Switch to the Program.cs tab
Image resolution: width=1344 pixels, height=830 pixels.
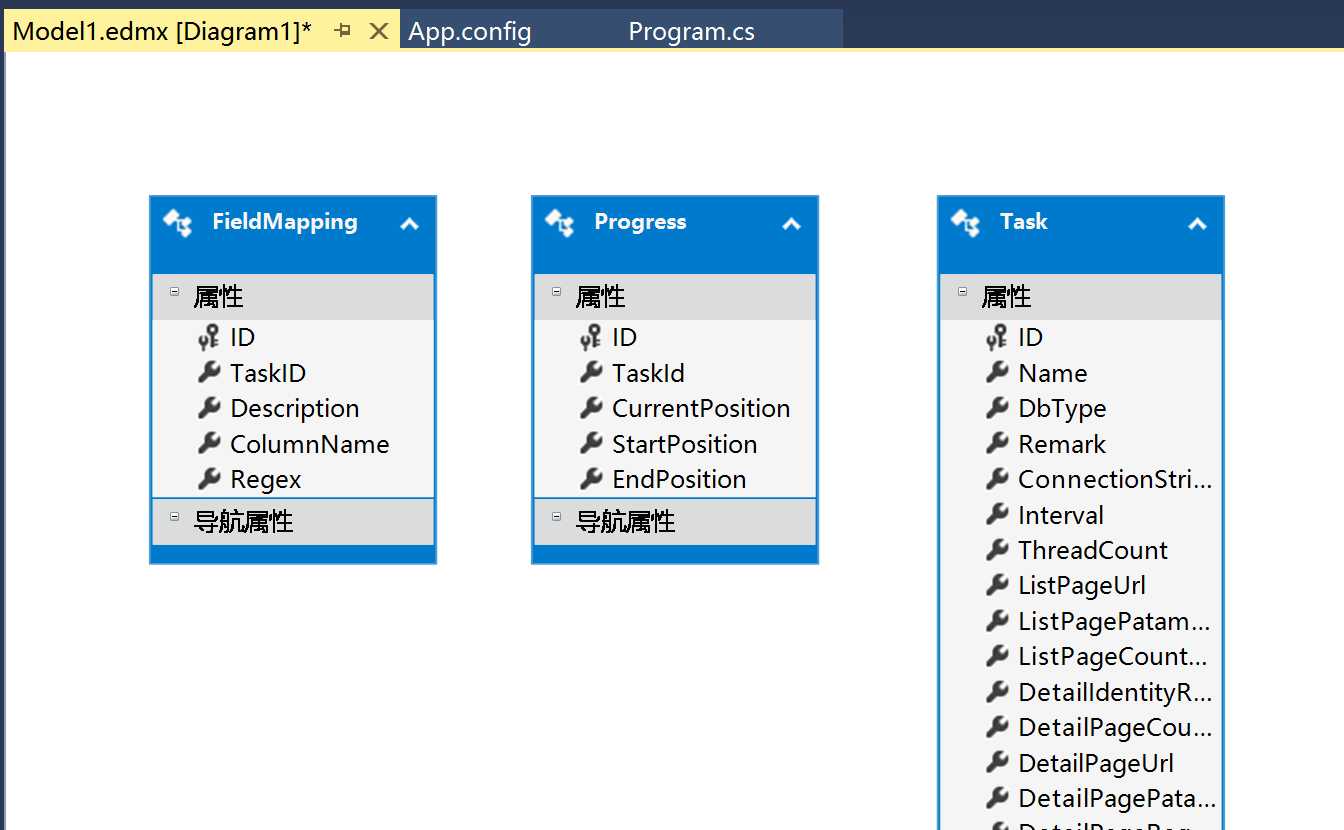pos(691,31)
